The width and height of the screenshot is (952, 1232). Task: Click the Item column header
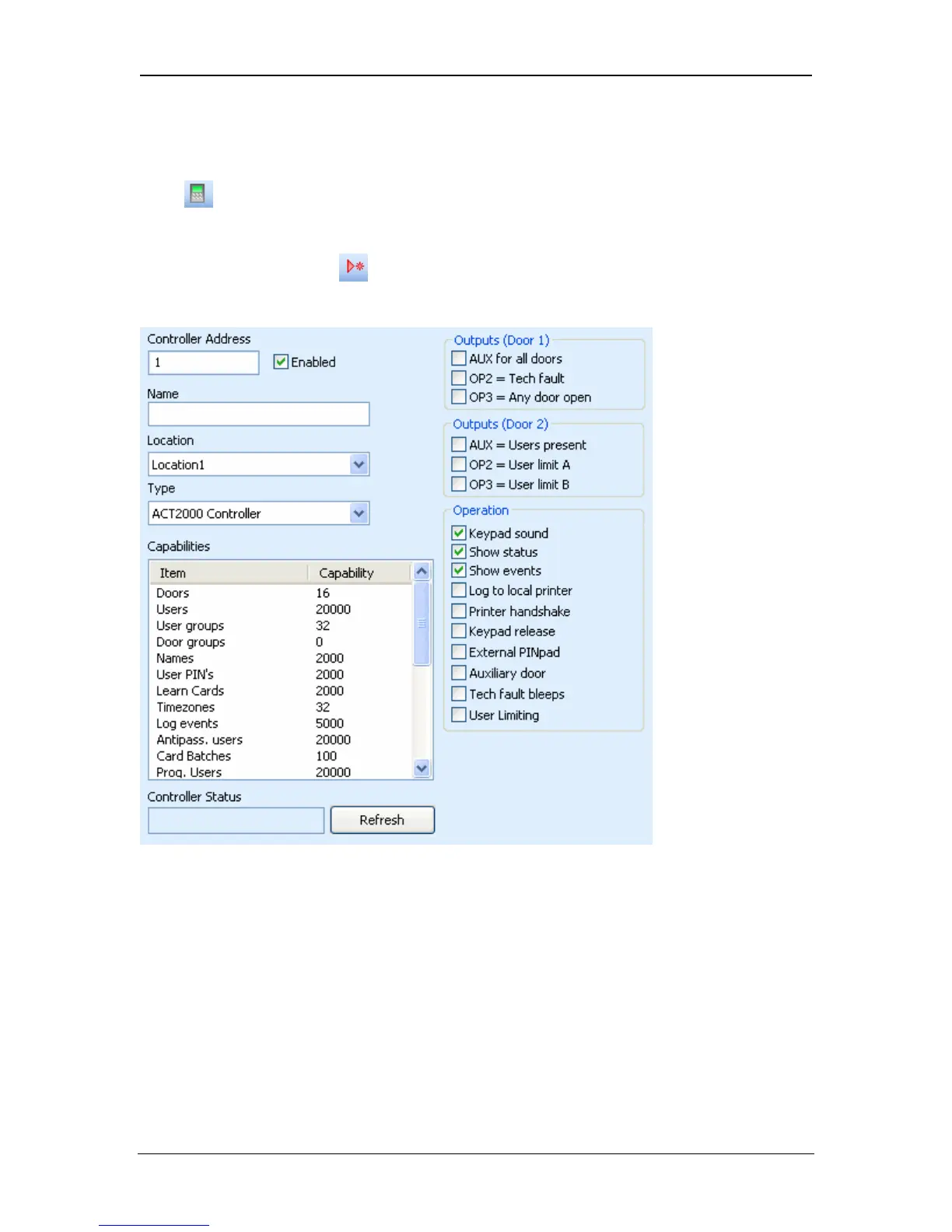pos(229,573)
